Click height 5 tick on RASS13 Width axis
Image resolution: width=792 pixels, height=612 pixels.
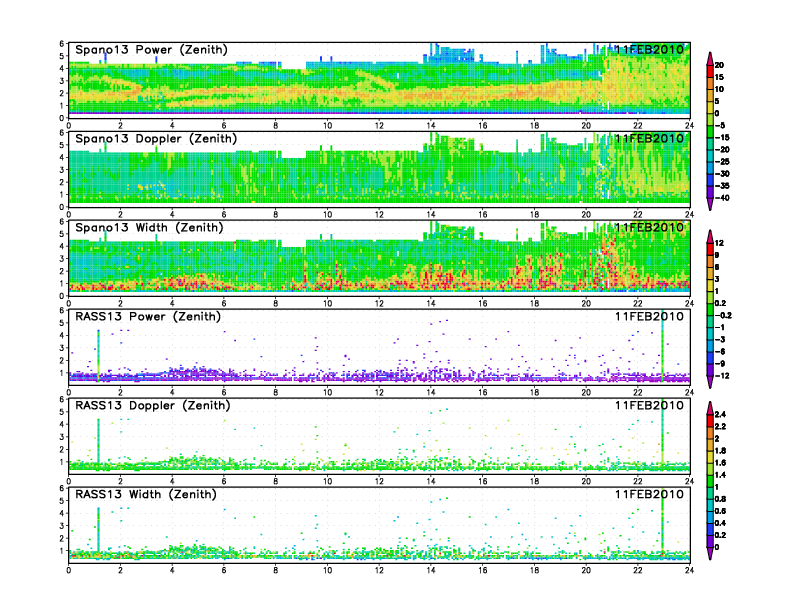coord(62,501)
